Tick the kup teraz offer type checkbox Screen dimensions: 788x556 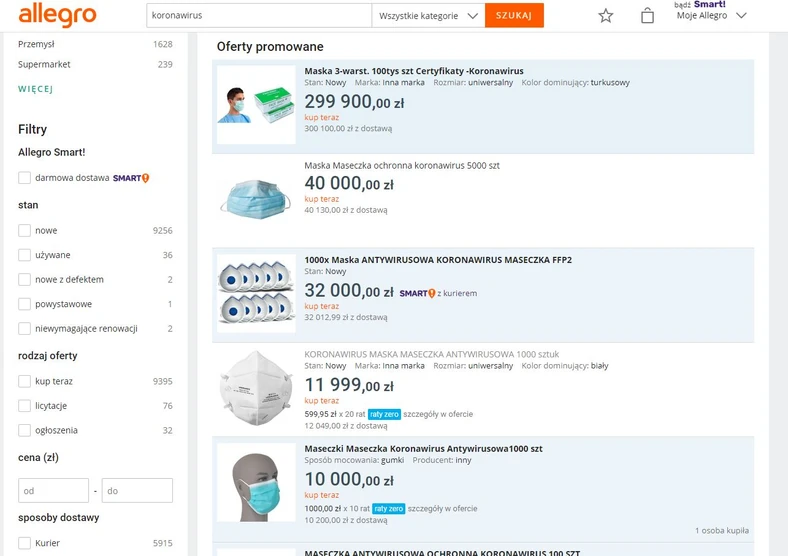pyautogui.click(x=25, y=381)
